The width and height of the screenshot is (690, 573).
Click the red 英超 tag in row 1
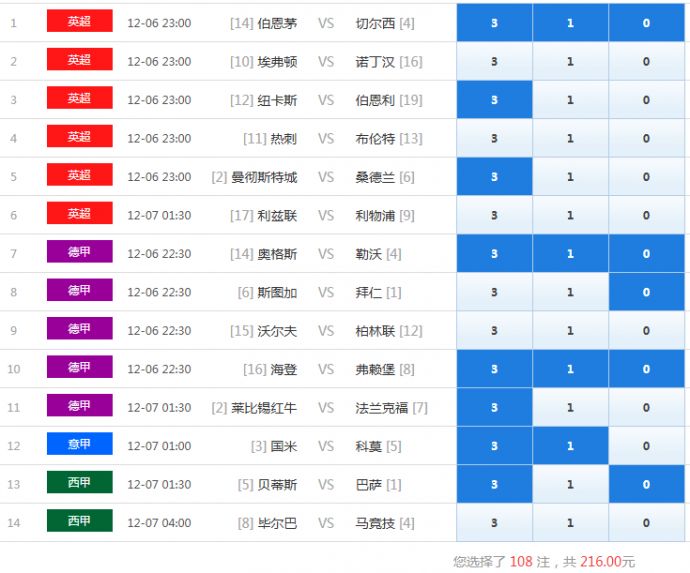click(x=79, y=21)
